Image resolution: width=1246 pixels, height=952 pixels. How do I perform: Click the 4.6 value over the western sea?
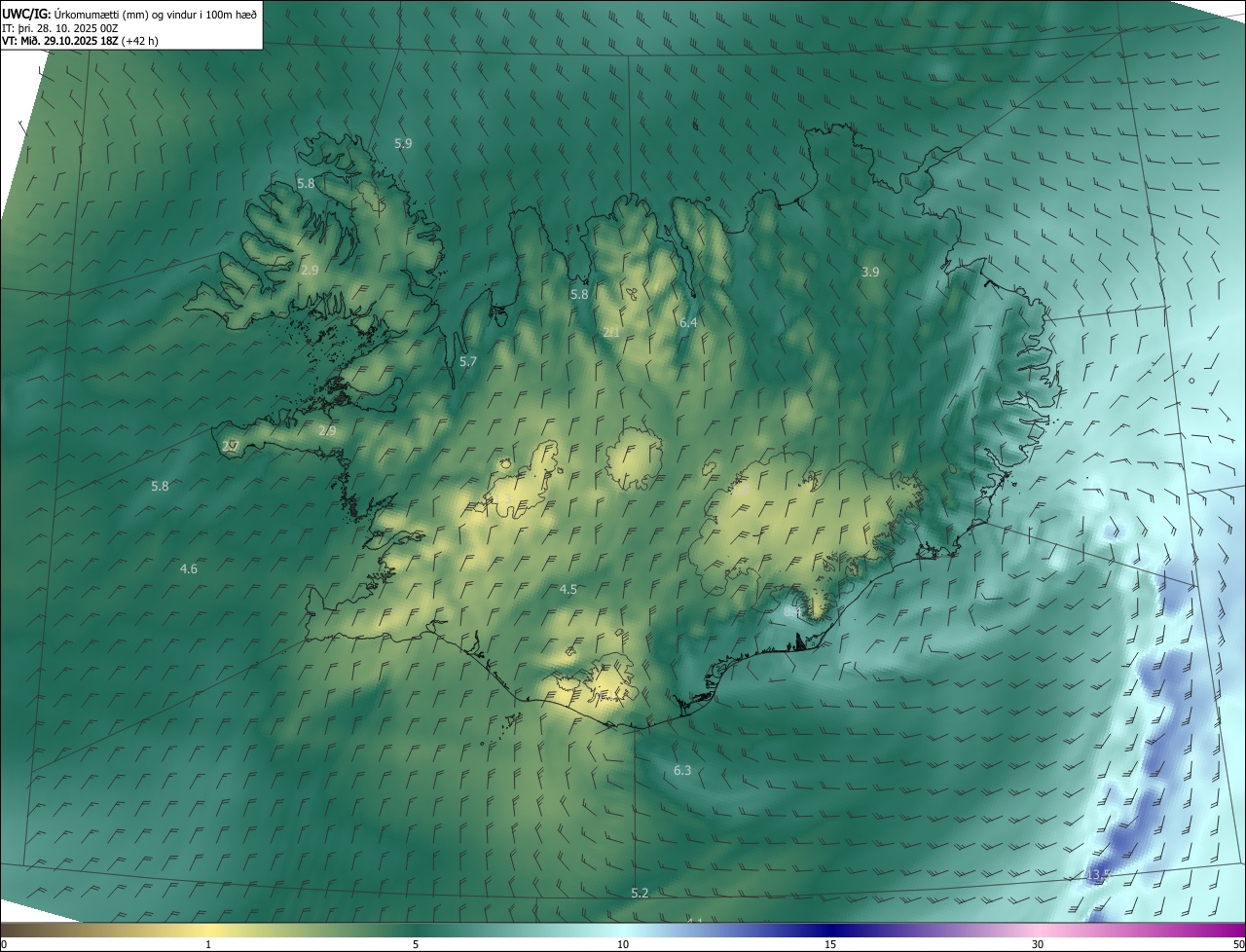tap(189, 568)
